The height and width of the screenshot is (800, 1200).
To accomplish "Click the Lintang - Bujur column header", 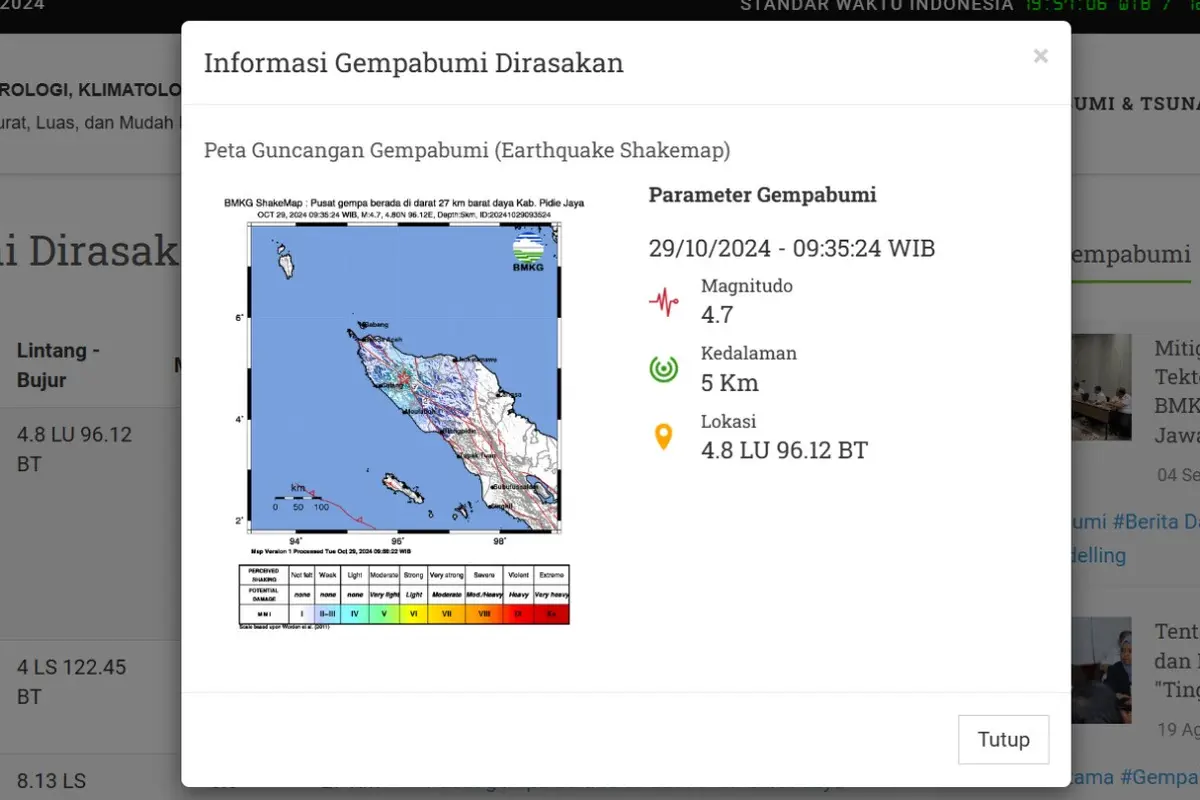I will (59, 365).
